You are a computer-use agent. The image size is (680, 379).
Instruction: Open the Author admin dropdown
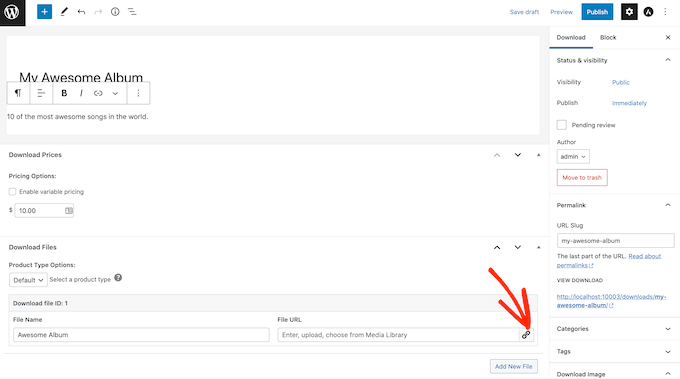click(x=573, y=157)
